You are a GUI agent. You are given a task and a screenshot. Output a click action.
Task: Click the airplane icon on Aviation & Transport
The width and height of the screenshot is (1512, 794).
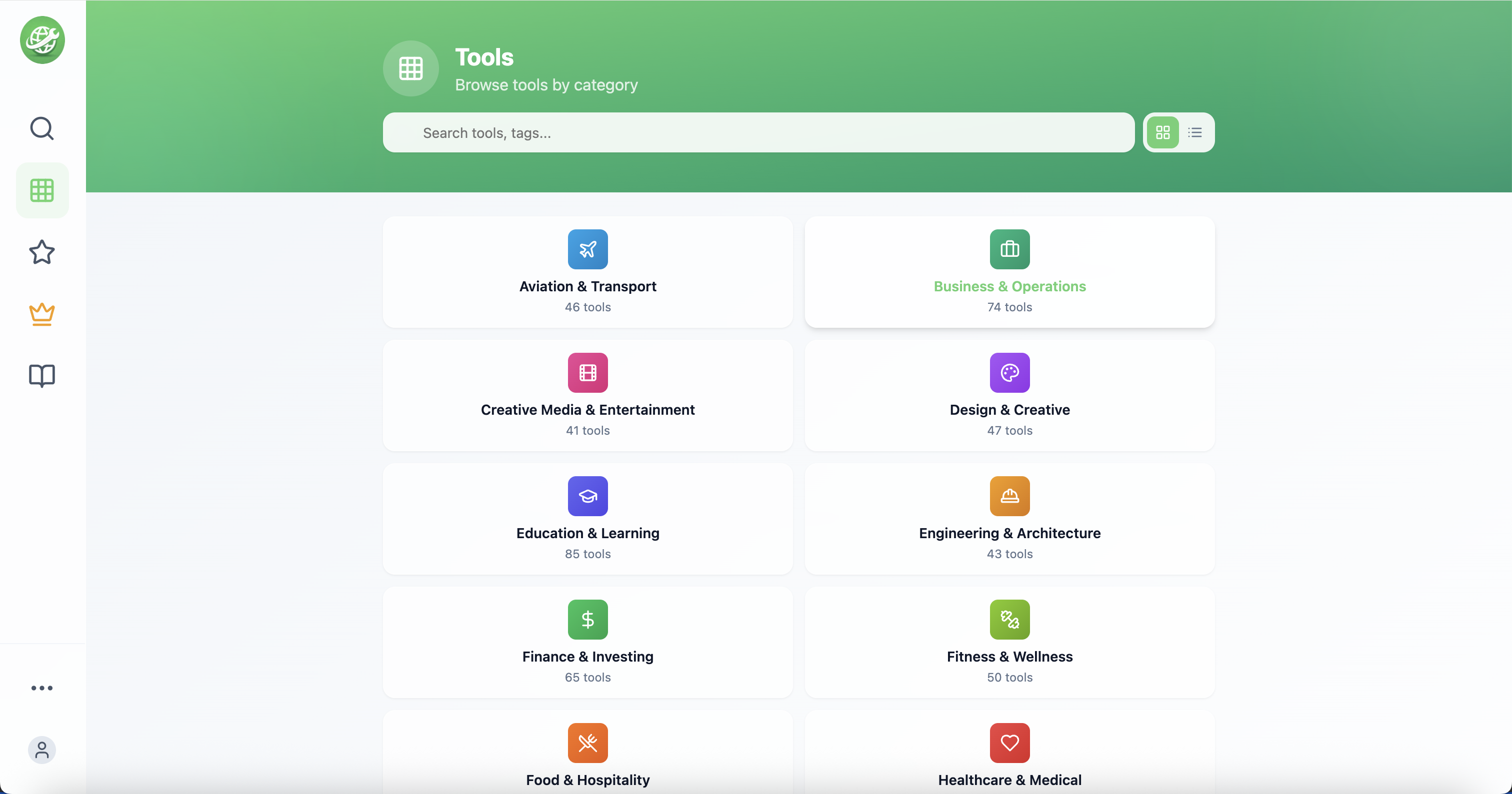(x=587, y=249)
